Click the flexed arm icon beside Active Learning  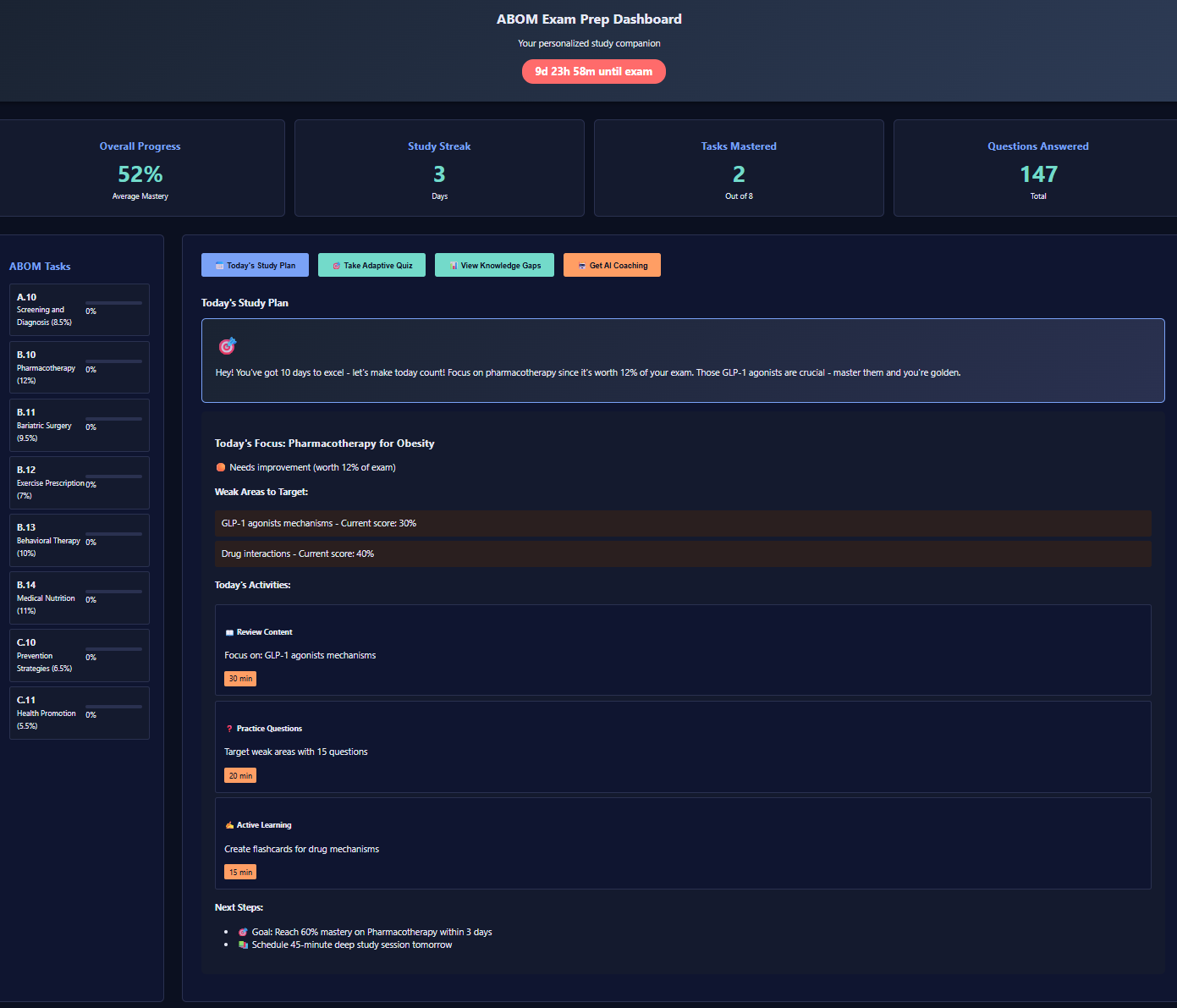228,824
